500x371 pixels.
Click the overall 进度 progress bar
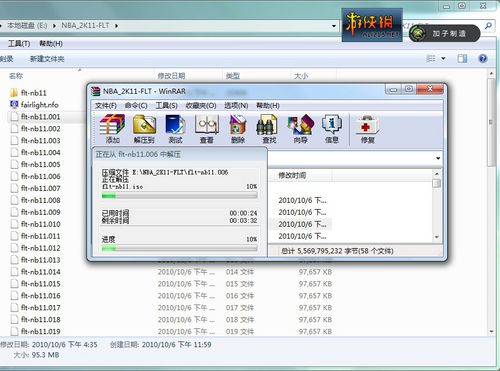click(x=179, y=248)
